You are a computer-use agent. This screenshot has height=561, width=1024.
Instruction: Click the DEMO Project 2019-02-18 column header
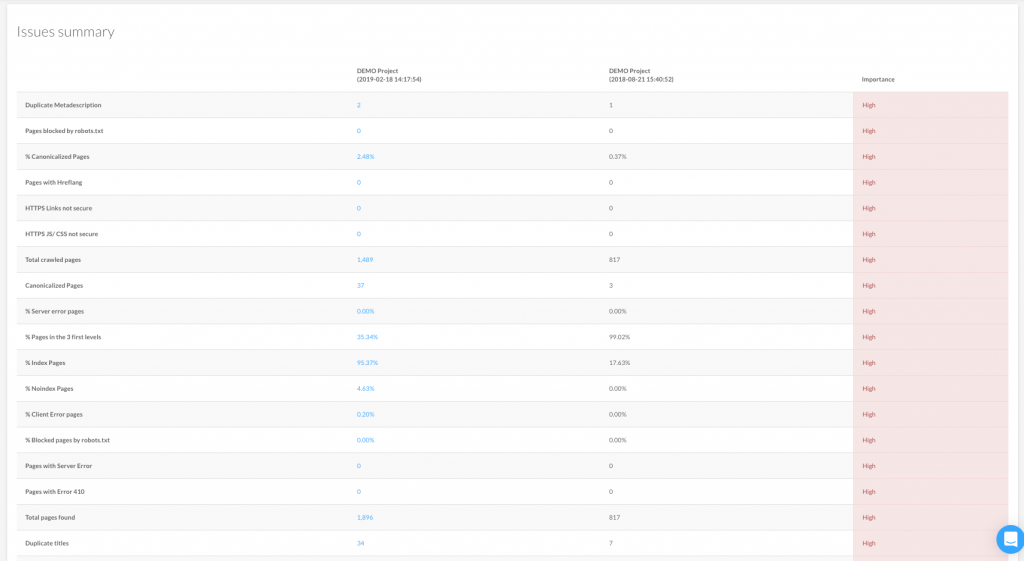pos(389,75)
